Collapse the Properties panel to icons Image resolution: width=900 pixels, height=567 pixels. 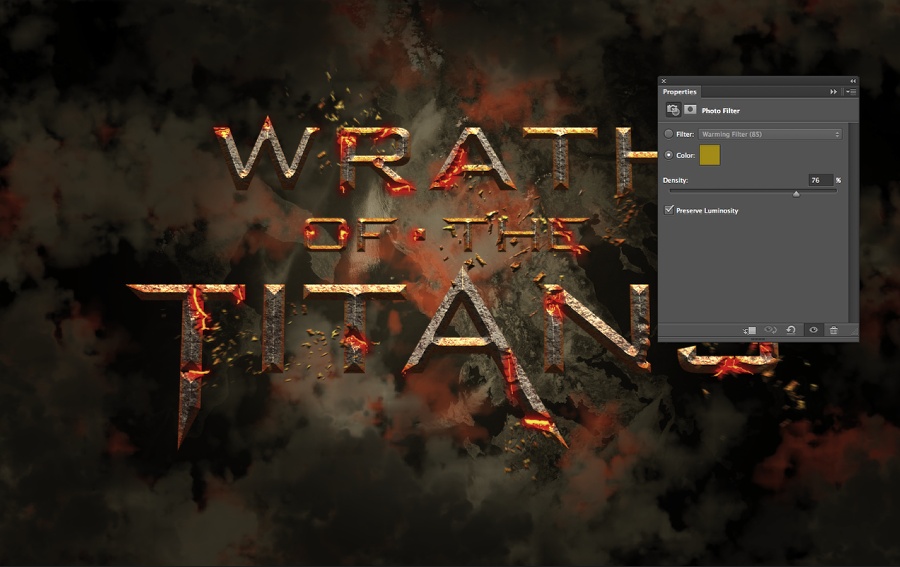pos(853,81)
